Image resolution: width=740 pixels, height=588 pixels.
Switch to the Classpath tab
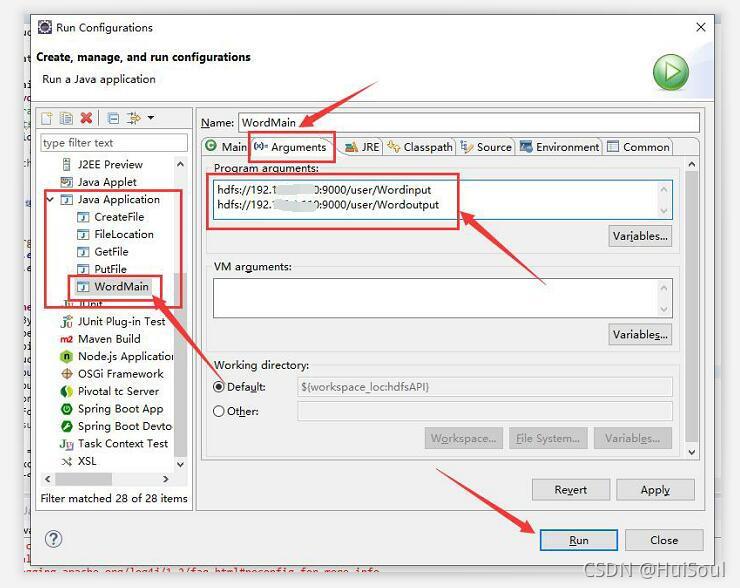coord(420,147)
